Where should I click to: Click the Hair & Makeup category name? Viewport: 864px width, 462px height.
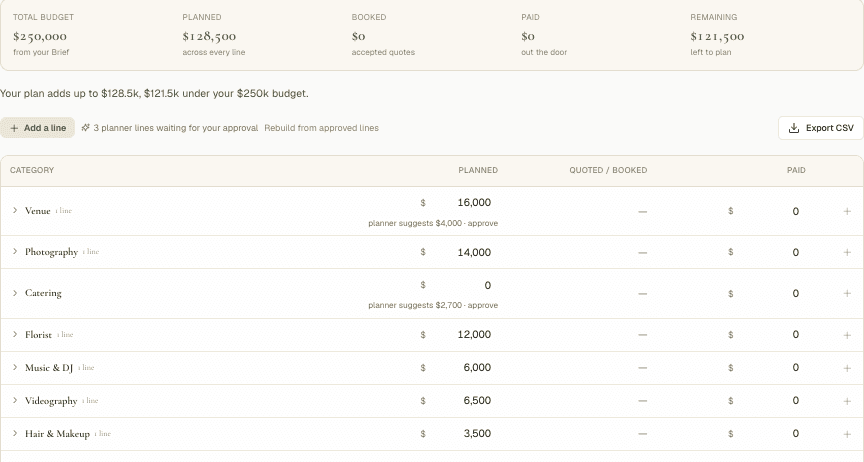coord(57,434)
